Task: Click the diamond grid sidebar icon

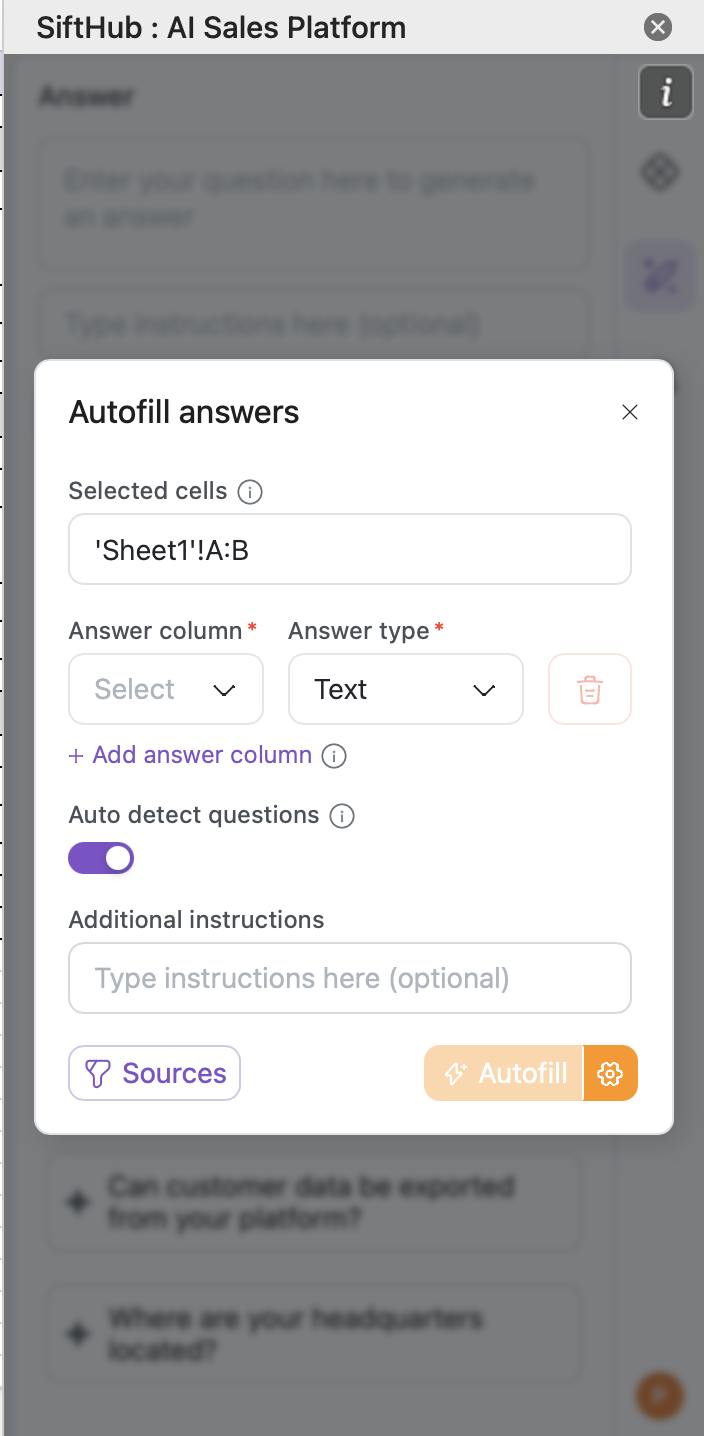Action: click(660, 173)
